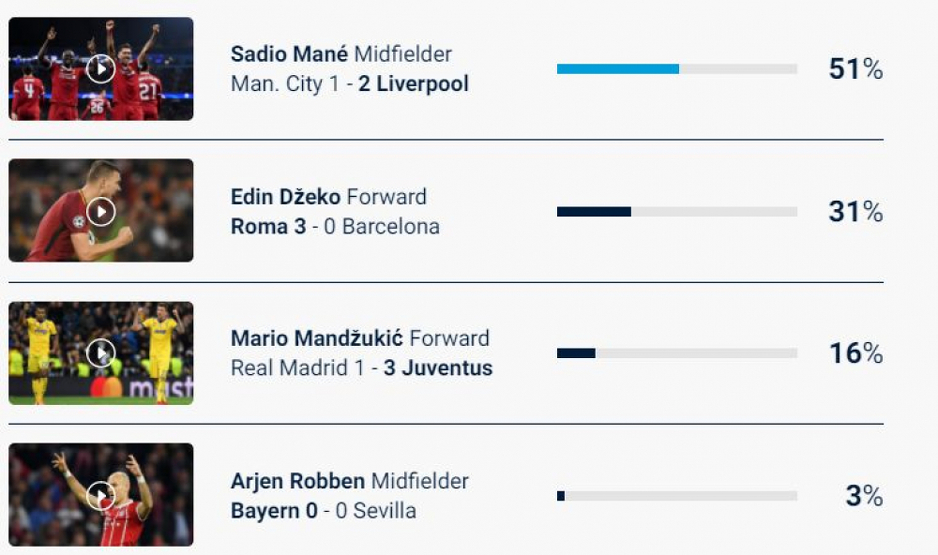This screenshot has width=938, height=555.
Task: Open Real Madrid 1 - 3 Juventus match
Action: [x=361, y=368]
